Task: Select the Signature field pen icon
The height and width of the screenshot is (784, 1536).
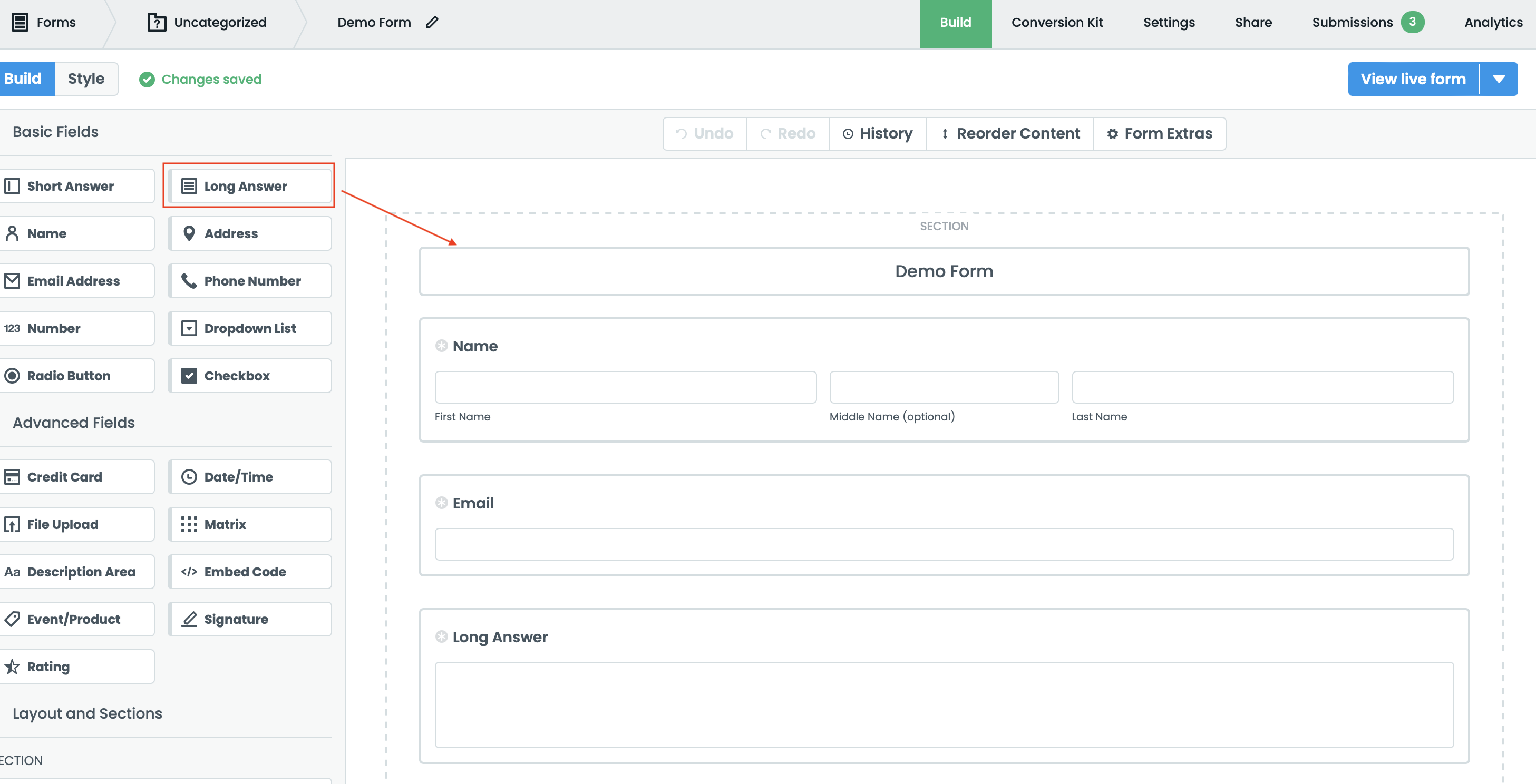Action: 189,619
